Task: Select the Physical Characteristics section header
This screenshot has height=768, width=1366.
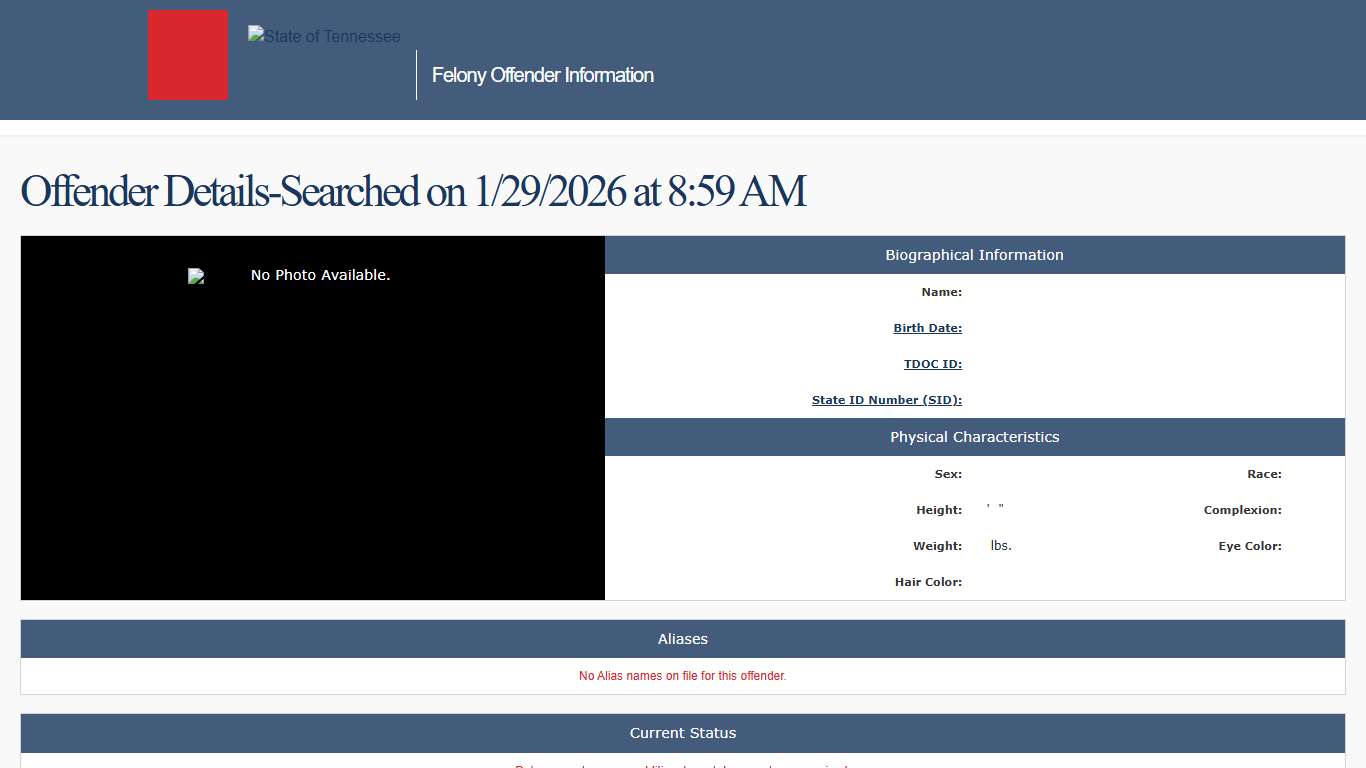Action: (x=974, y=437)
